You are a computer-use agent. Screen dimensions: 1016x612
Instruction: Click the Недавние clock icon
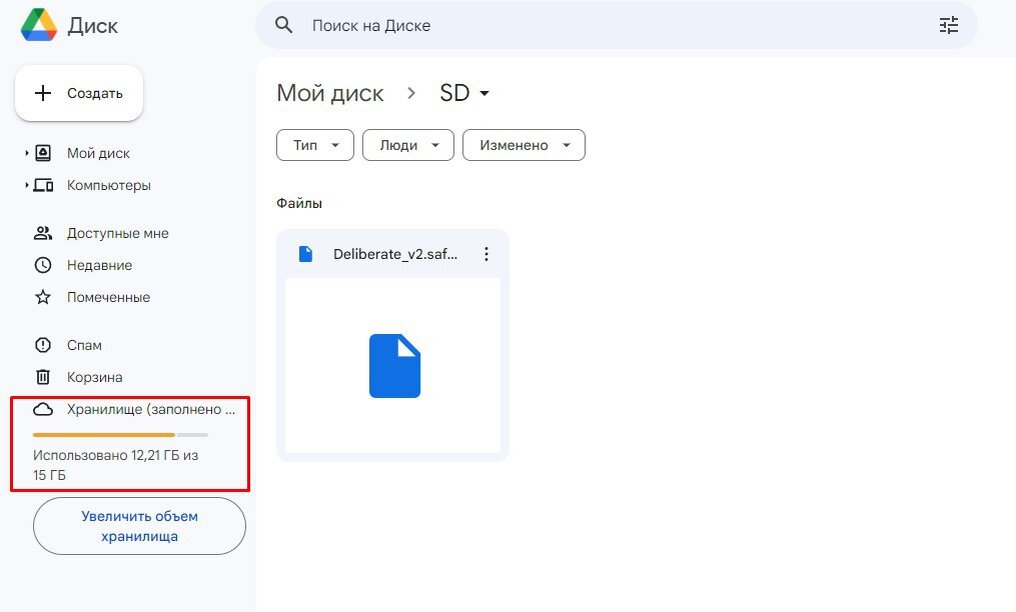click(43, 265)
